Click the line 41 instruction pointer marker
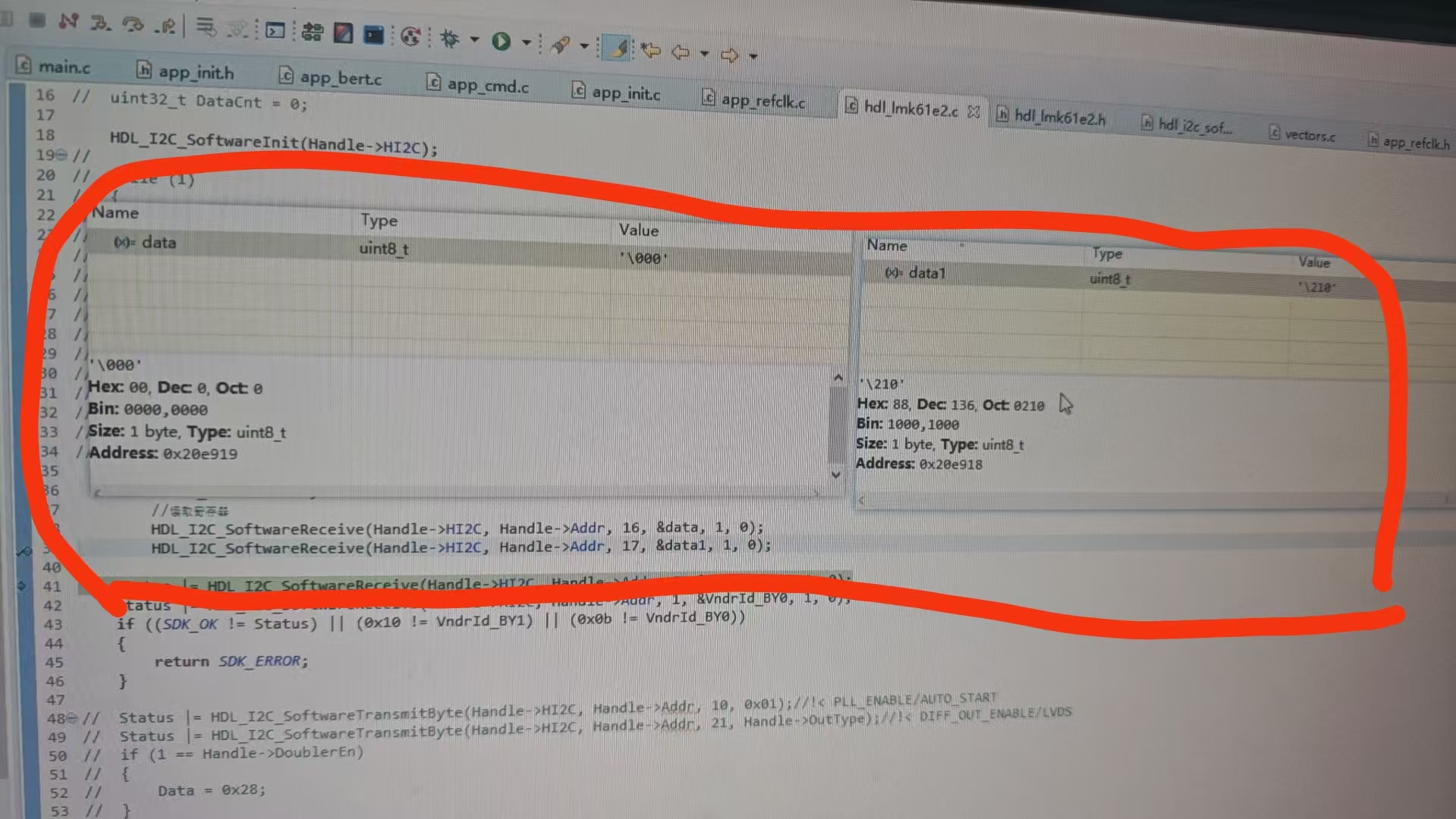 [22, 585]
